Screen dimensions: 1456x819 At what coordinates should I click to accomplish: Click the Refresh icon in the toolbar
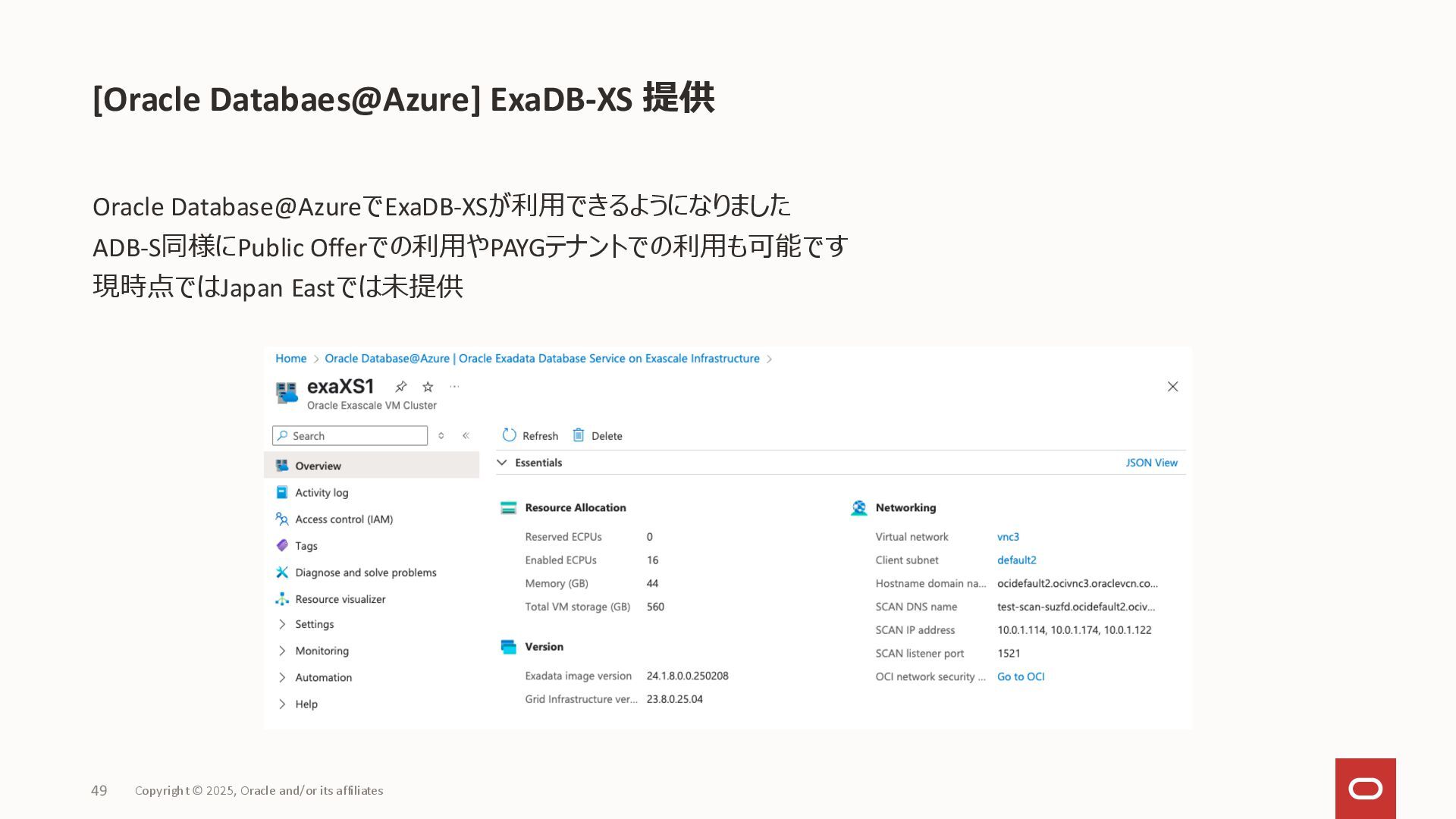510,435
